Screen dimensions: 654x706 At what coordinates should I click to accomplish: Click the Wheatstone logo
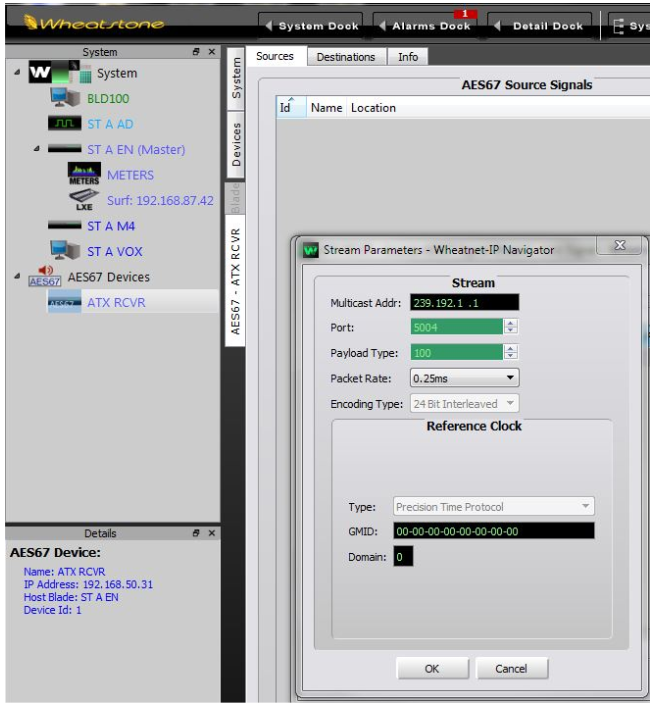click(x=94, y=23)
